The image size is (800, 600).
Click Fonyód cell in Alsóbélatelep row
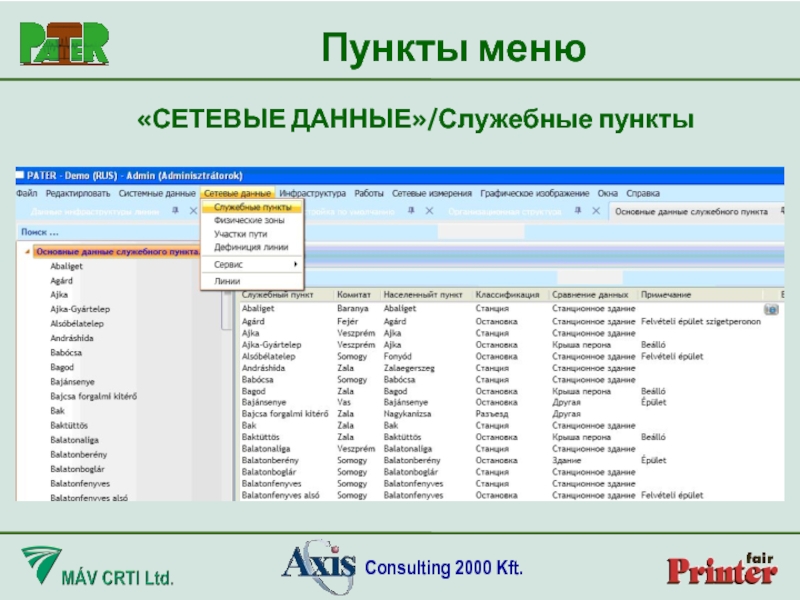point(397,356)
